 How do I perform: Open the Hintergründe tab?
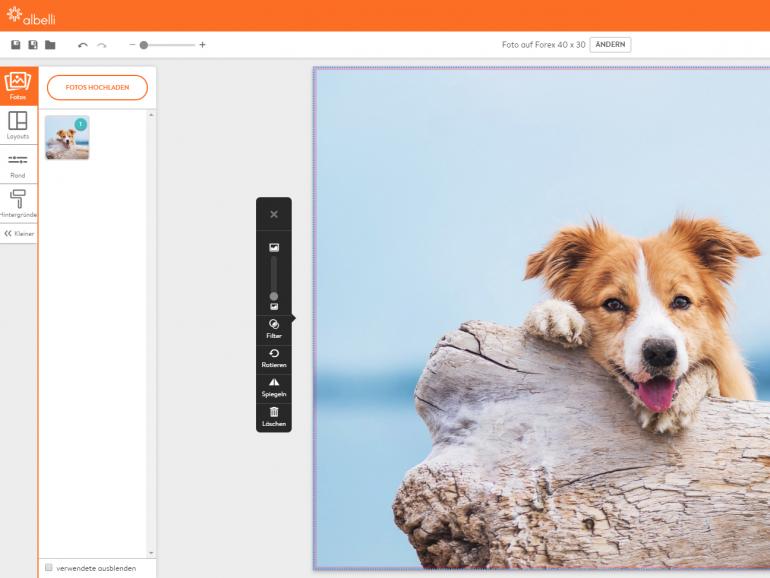[18, 204]
